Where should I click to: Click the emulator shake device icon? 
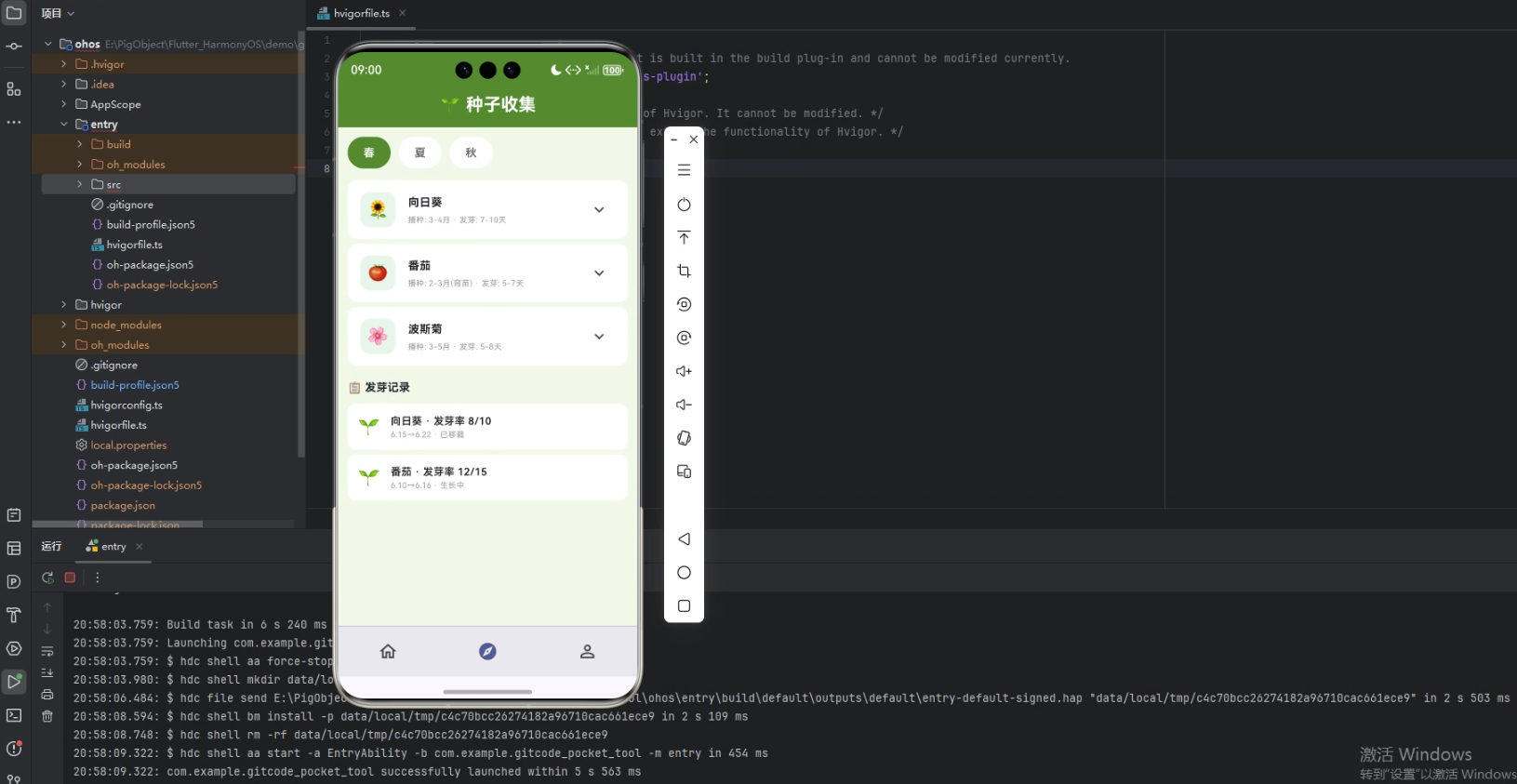(x=684, y=438)
